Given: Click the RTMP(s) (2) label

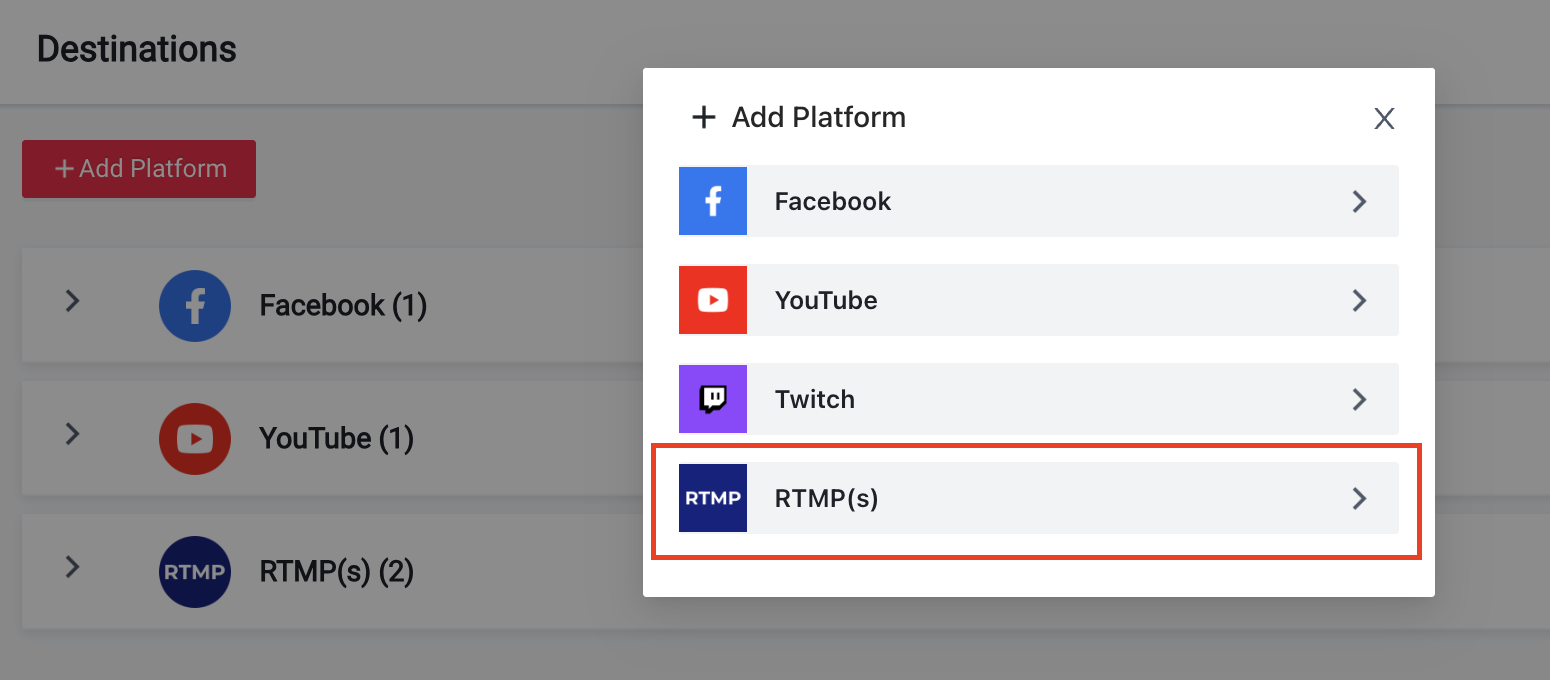Looking at the screenshot, I should 336,572.
